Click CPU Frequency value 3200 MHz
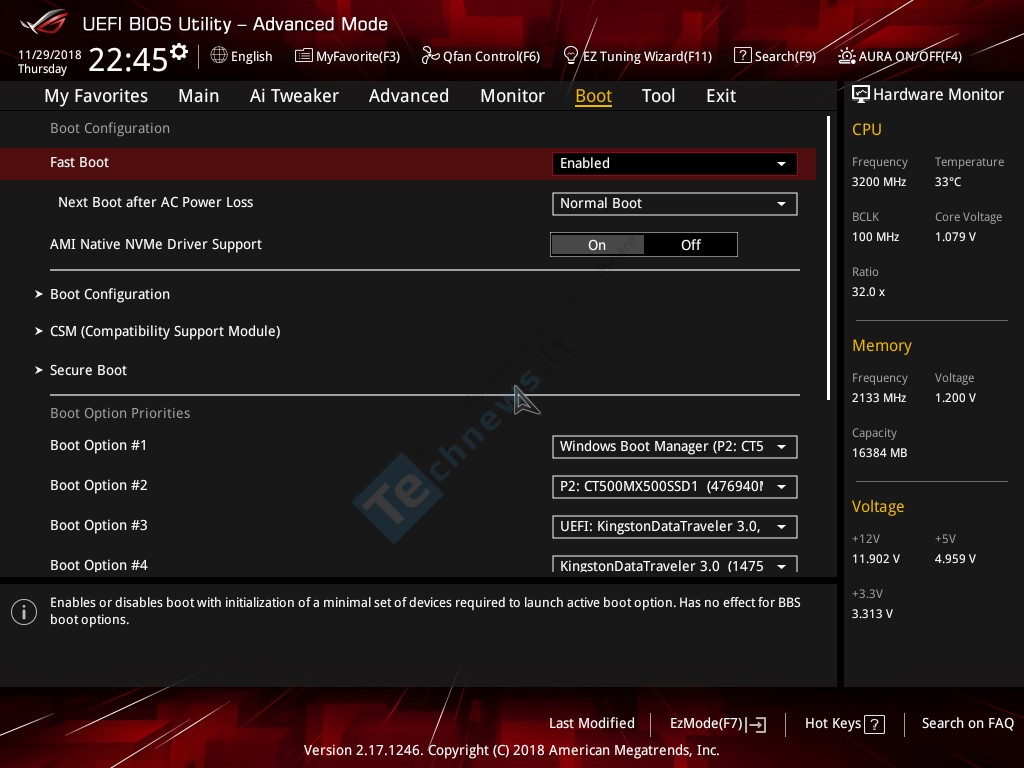The width and height of the screenshot is (1024, 768). (x=878, y=182)
